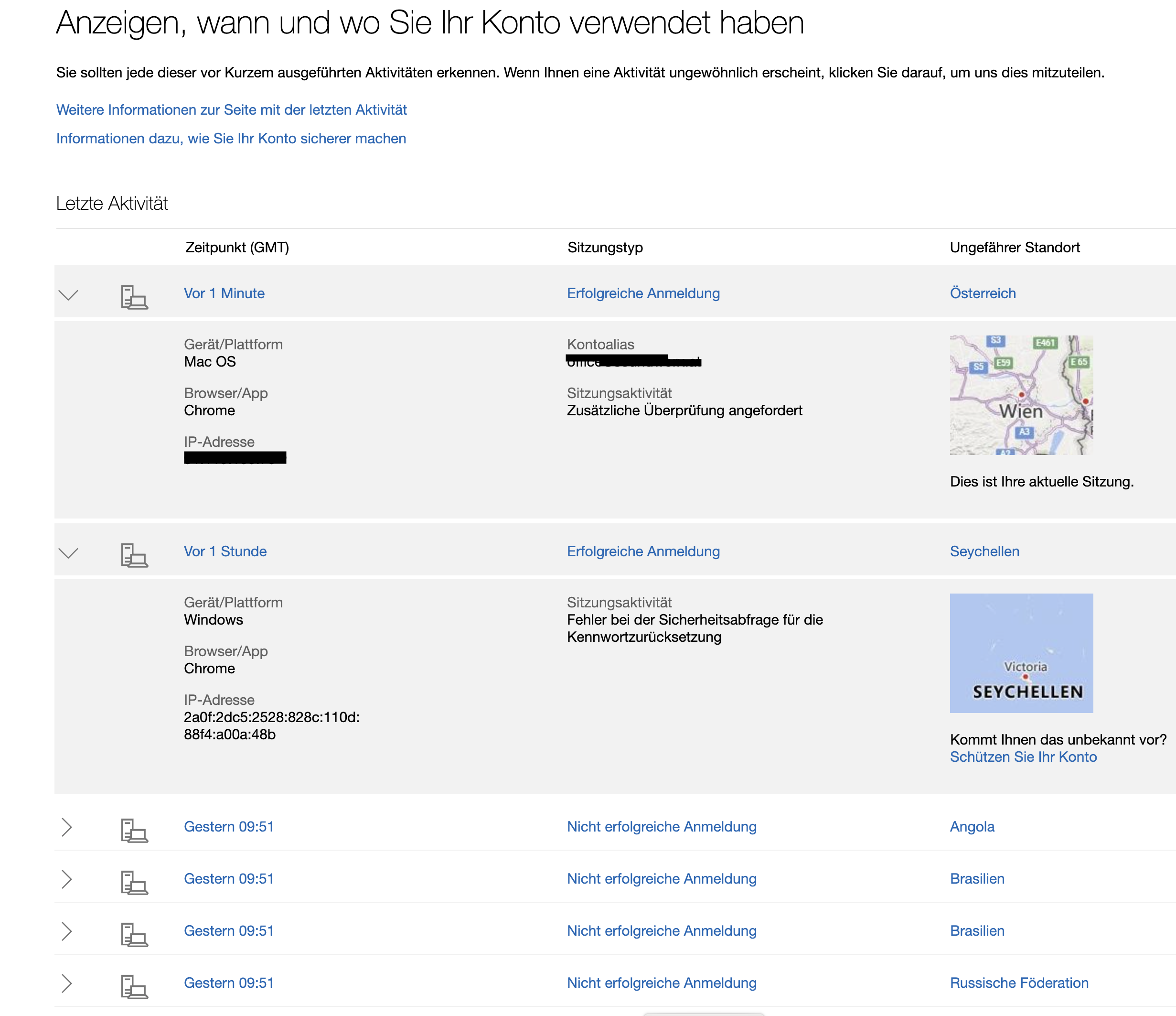Expand the Russische Föderation sign-in entry
Viewport: 1176px width, 1016px height.
click(x=67, y=983)
